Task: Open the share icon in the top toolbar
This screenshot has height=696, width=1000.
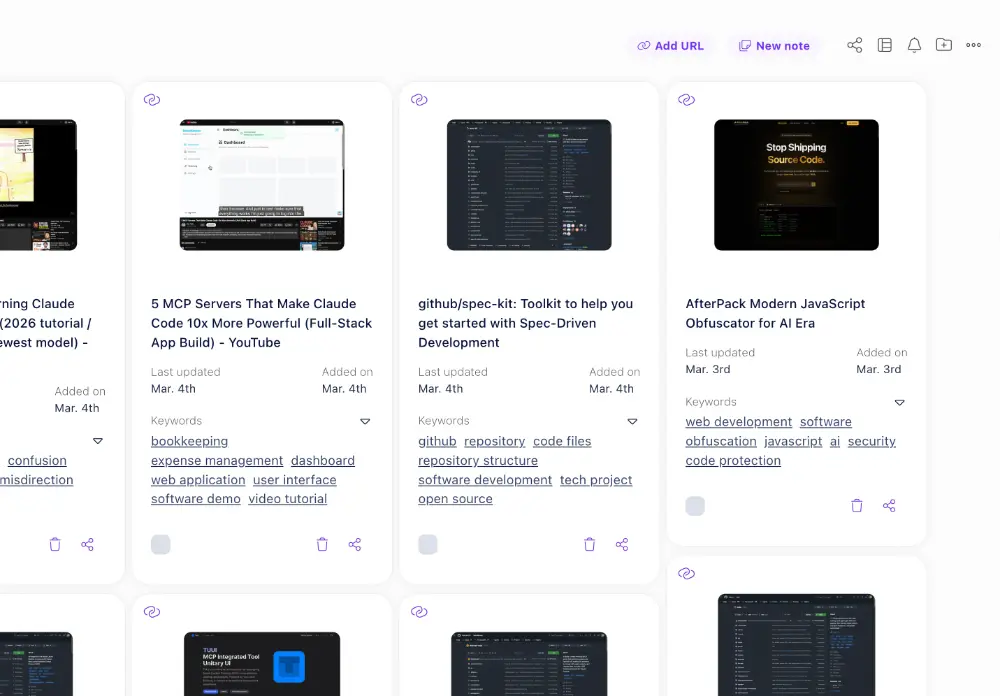Action: pyautogui.click(x=855, y=45)
